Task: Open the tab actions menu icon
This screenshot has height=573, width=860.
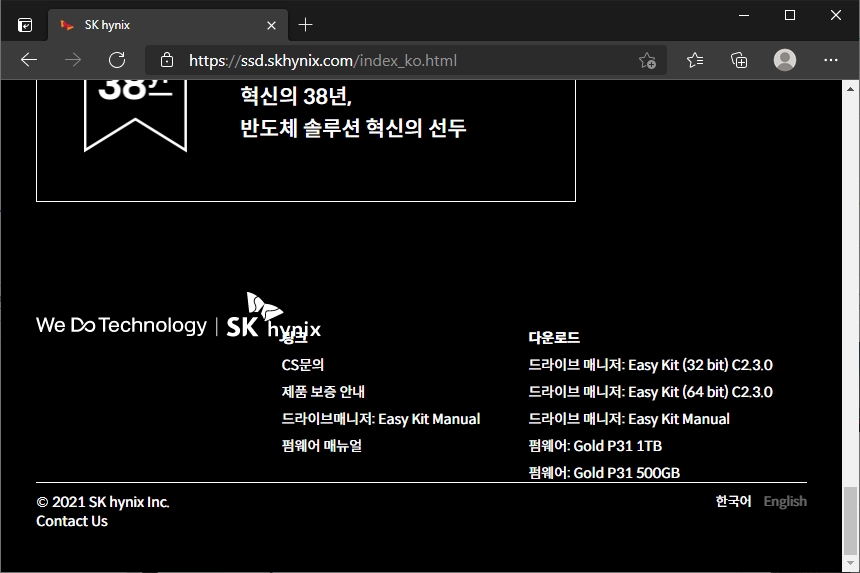Action: (x=25, y=25)
